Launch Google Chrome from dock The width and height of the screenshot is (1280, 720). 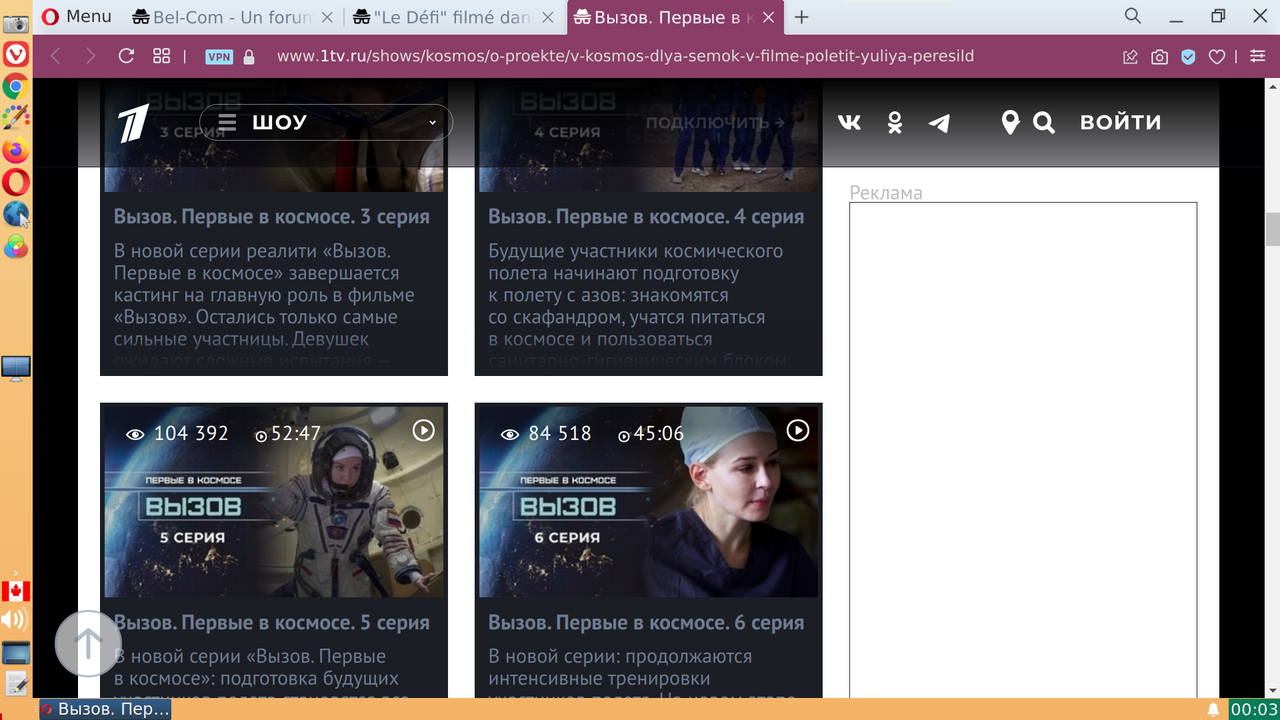pos(15,87)
